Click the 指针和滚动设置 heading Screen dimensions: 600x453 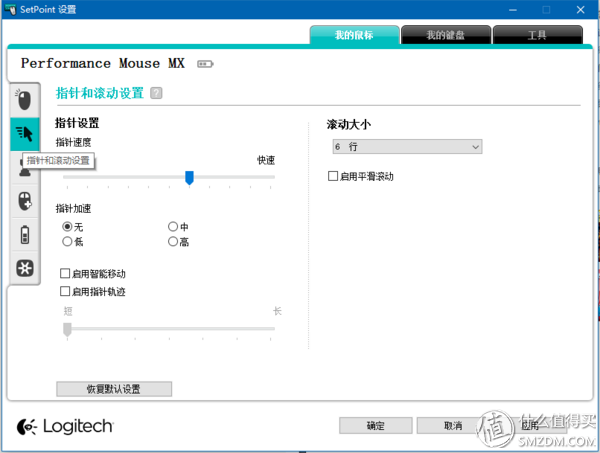tap(100, 93)
